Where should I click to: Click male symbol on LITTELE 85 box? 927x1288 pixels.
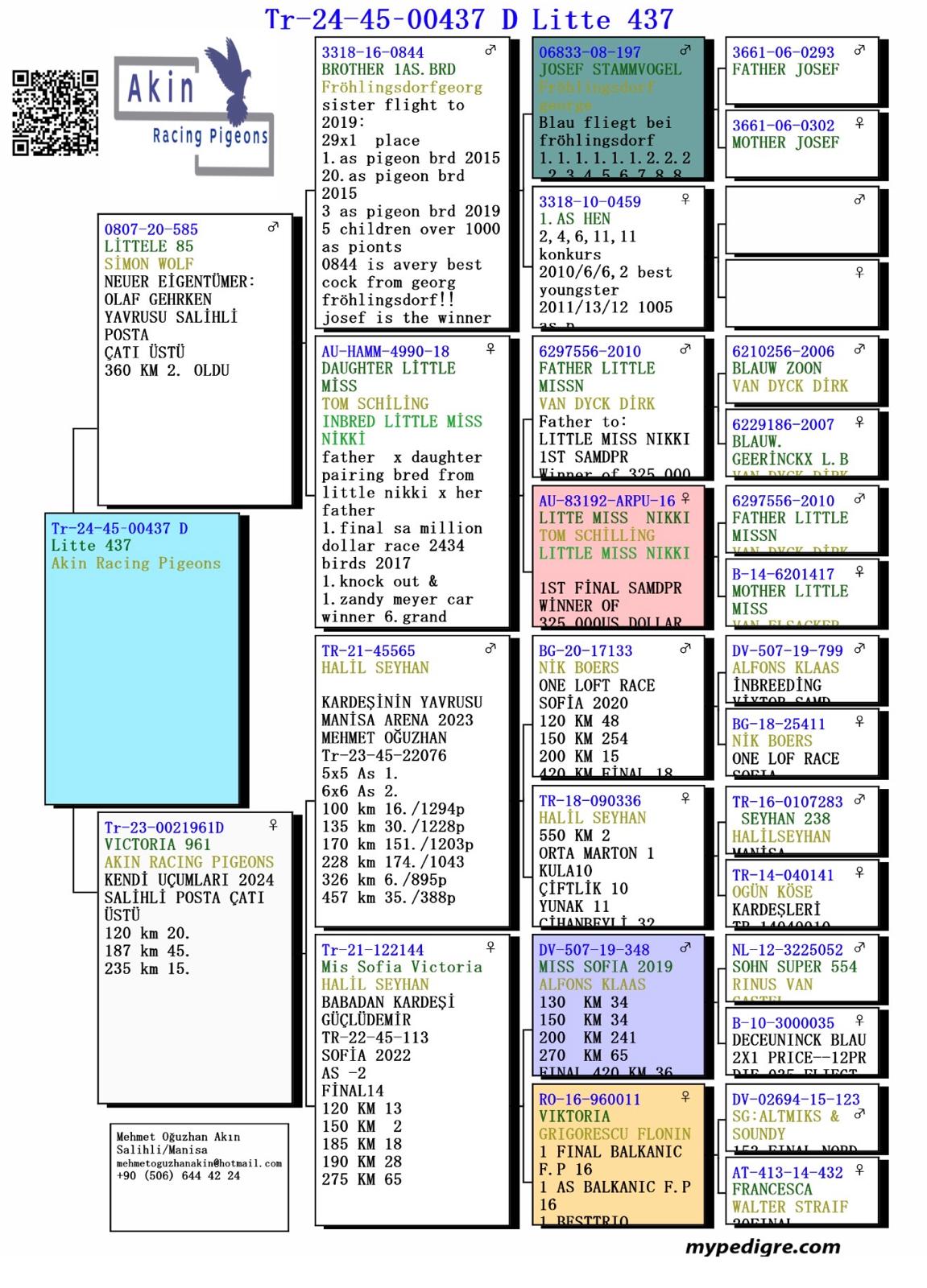tap(274, 228)
